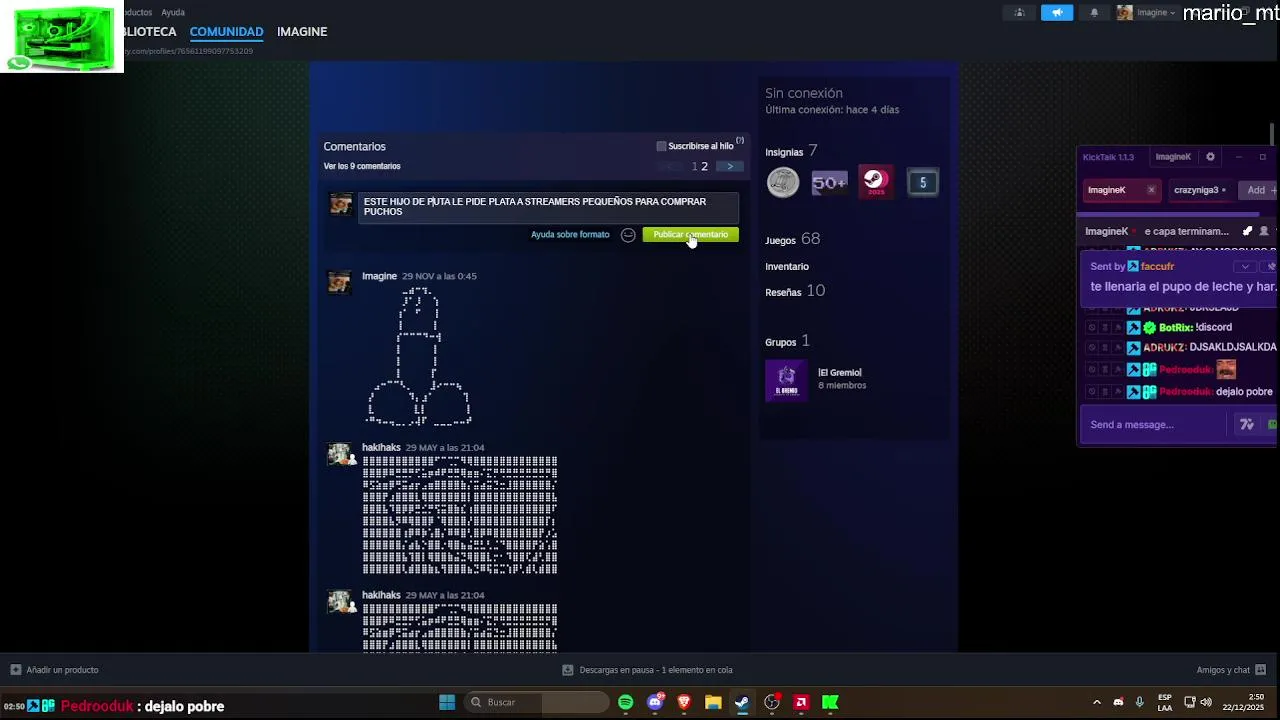Open Steam from the taskbar
Viewport: 1280px width, 720px height.
[742, 702]
